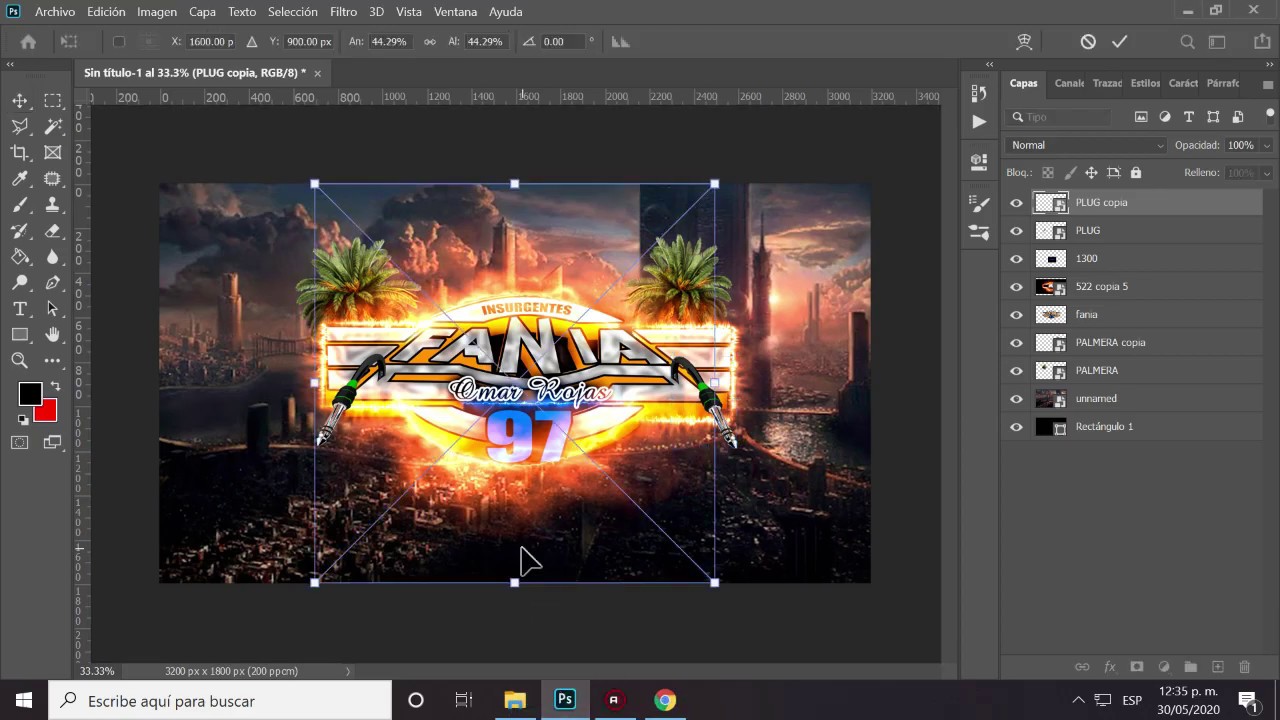Toggle Quick Mask mode
1280x720 pixels.
tap(20, 442)
